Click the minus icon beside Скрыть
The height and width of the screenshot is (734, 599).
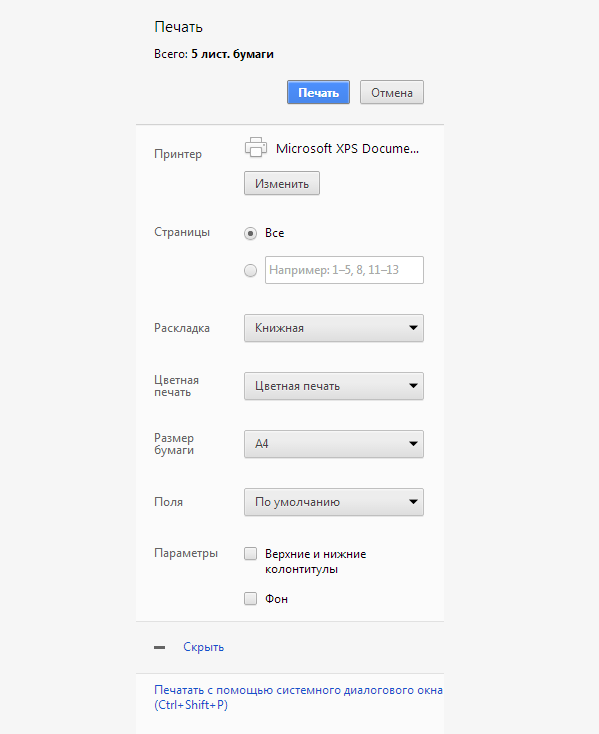pyautogui.click(x=160, y=647)
